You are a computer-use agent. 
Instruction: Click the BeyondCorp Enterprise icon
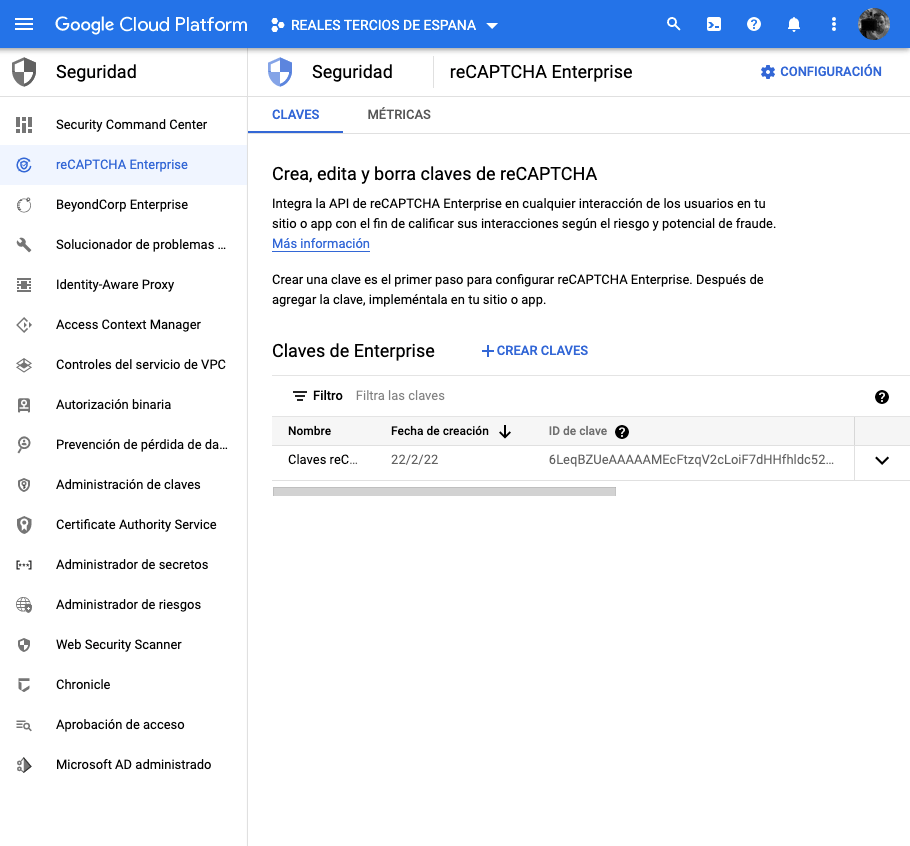[x=24, y=205]
